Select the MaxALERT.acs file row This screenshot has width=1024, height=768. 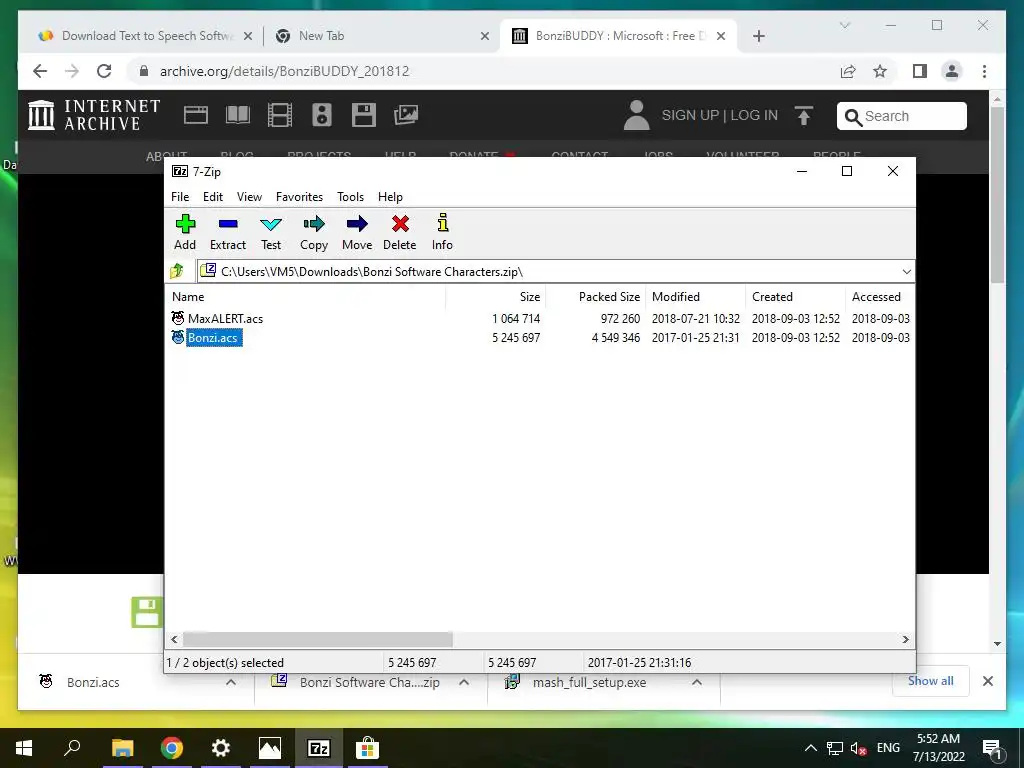click(539, 319)
